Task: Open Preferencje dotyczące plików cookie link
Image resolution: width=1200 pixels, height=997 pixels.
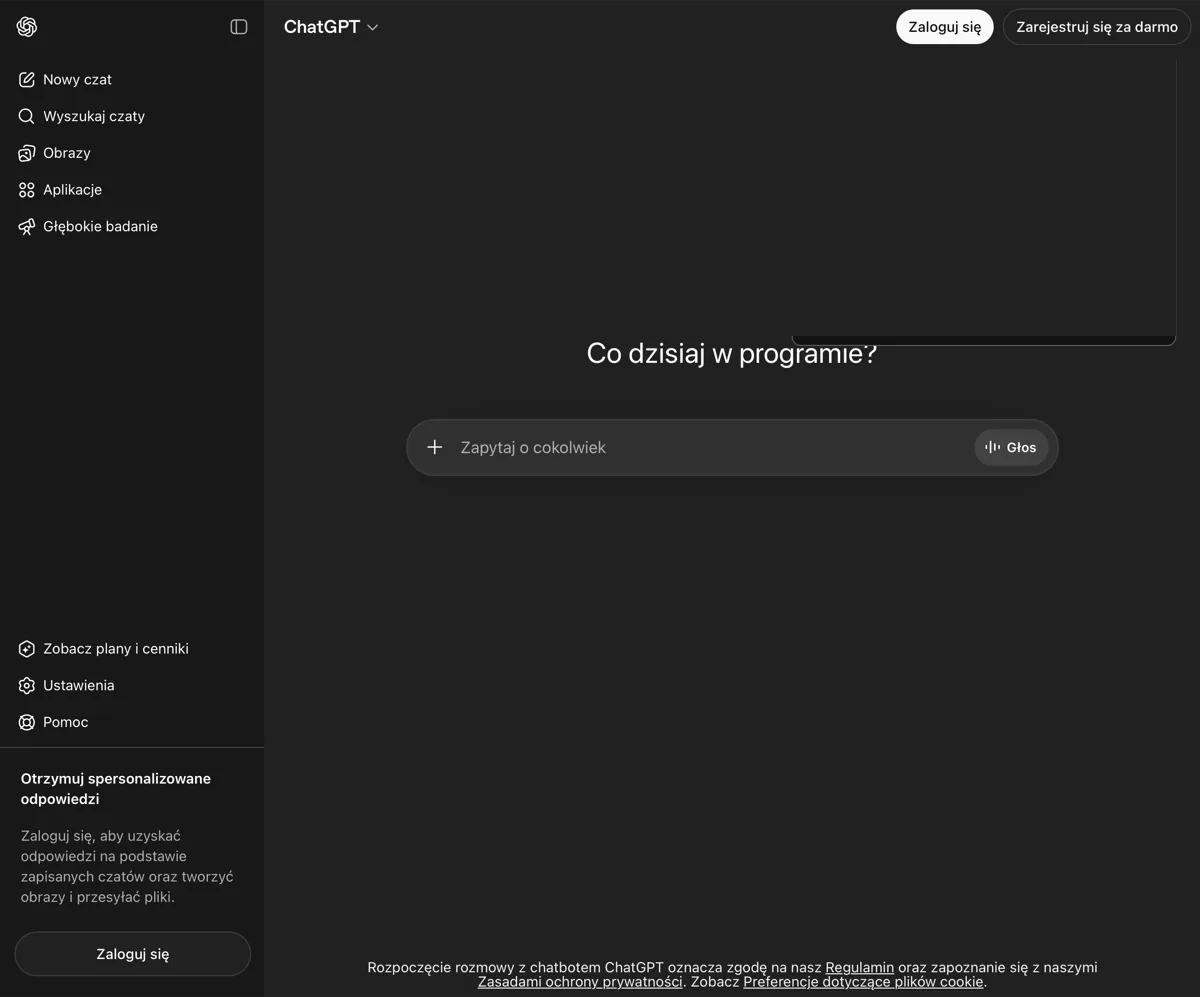Action: pyautogui.click(x=863, y=982)
